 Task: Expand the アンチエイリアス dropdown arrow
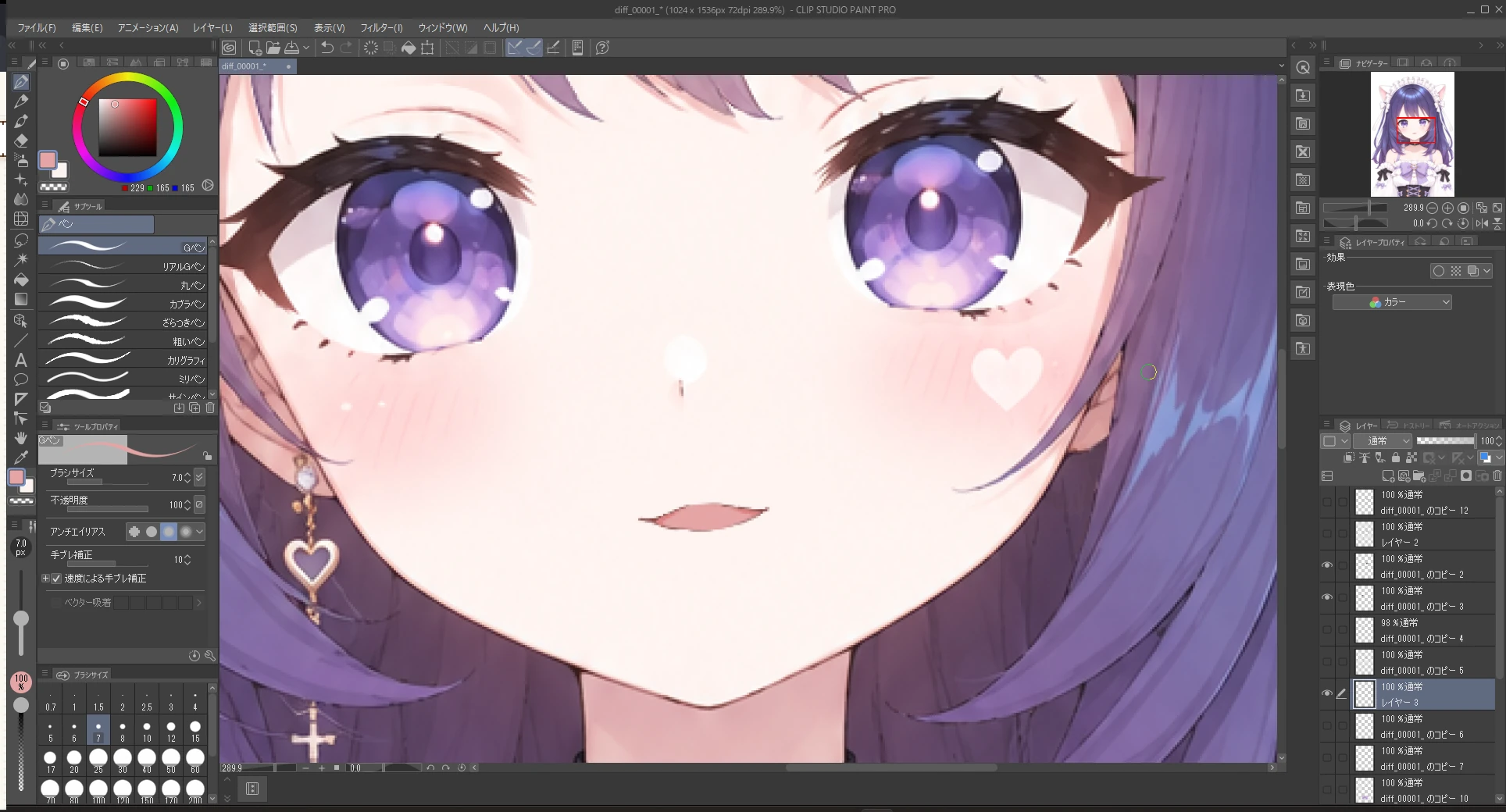pyautogui.click(x=200, y=532)
